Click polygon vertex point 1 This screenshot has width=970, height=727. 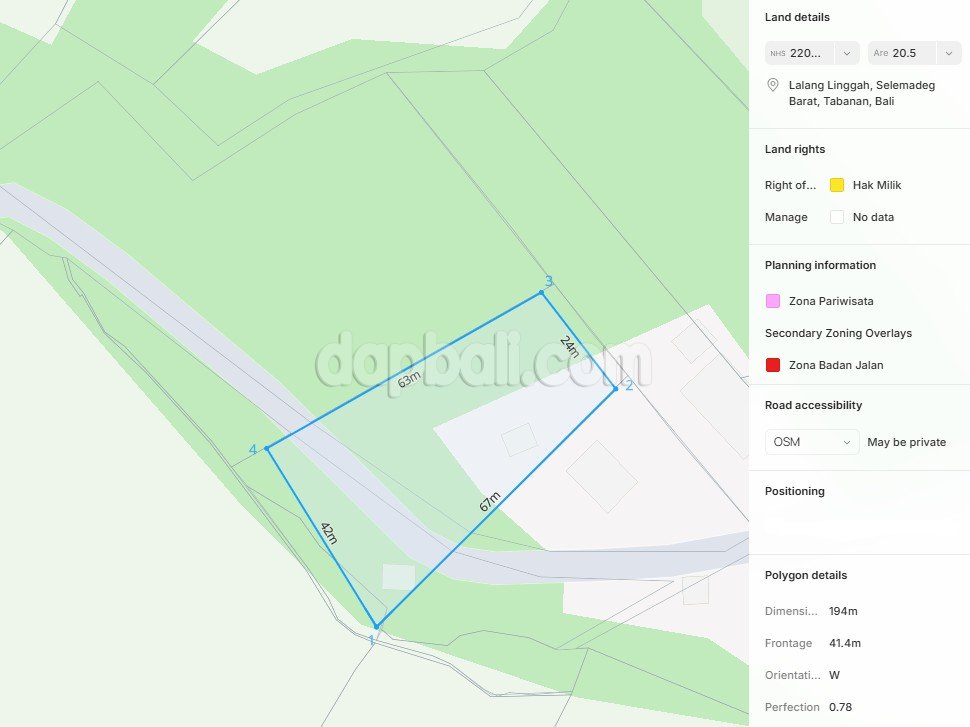pyautogui.click(x=376, y=627)
